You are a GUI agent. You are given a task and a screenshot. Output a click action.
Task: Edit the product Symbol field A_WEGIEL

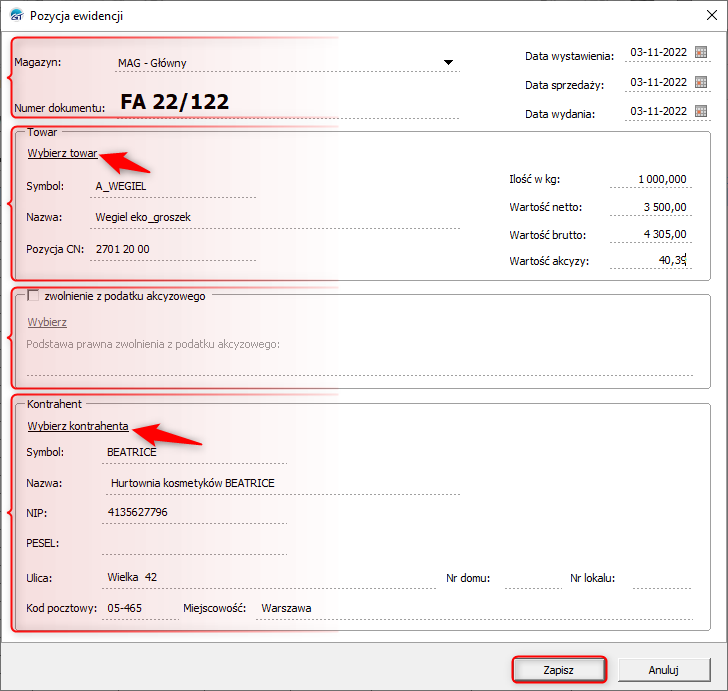pyautogui.click(x=173, y=187)
